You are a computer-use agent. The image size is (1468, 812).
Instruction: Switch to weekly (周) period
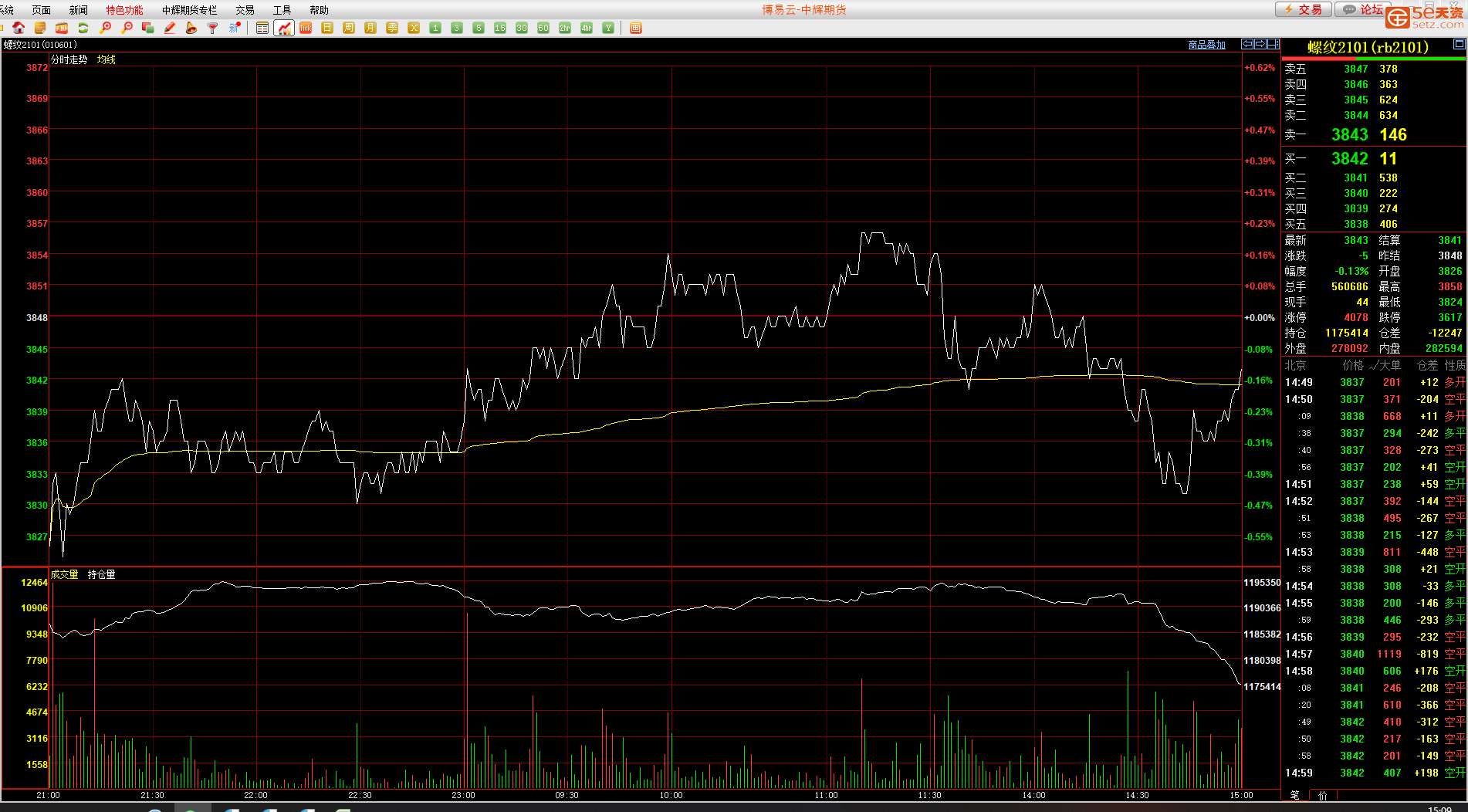(x=349, y=28)
